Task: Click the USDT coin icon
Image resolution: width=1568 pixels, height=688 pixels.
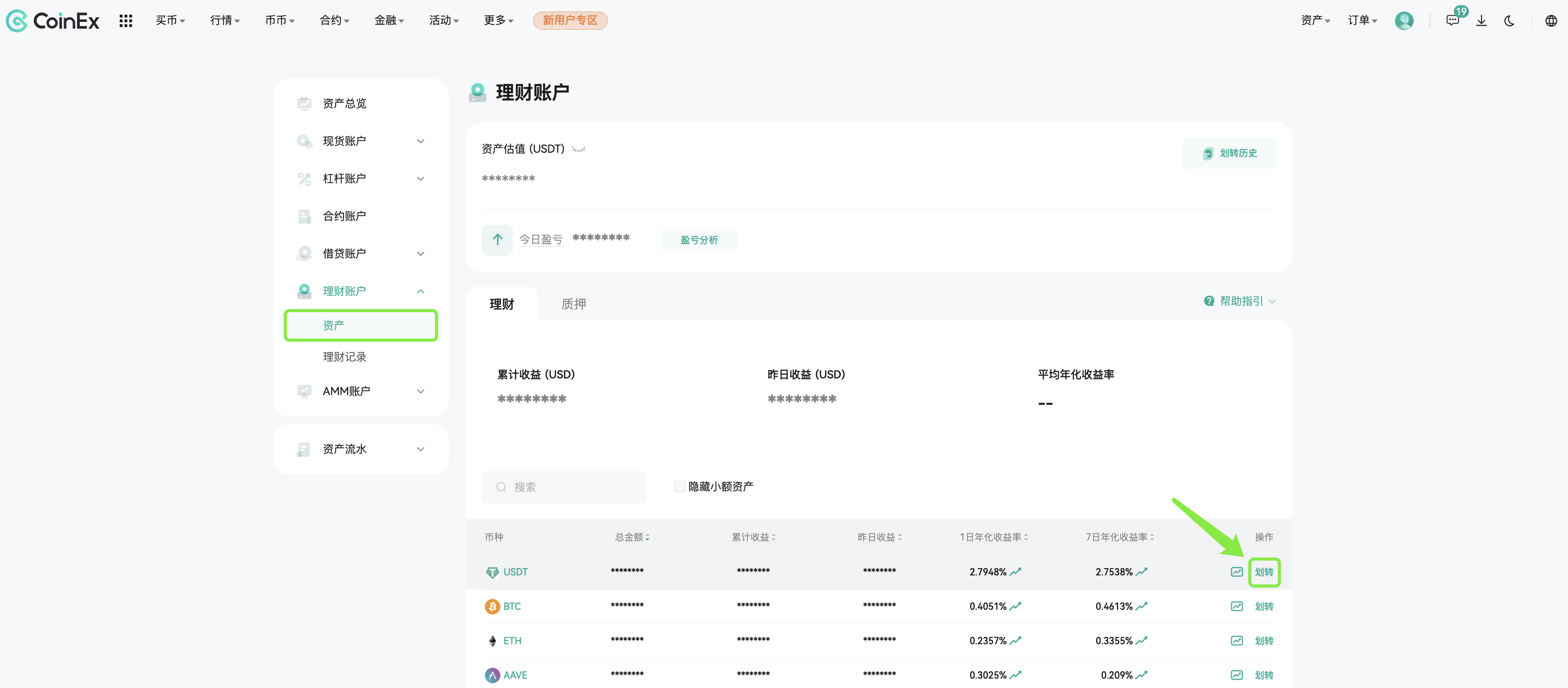Action: pyautogui.click(x=492, y=572)
